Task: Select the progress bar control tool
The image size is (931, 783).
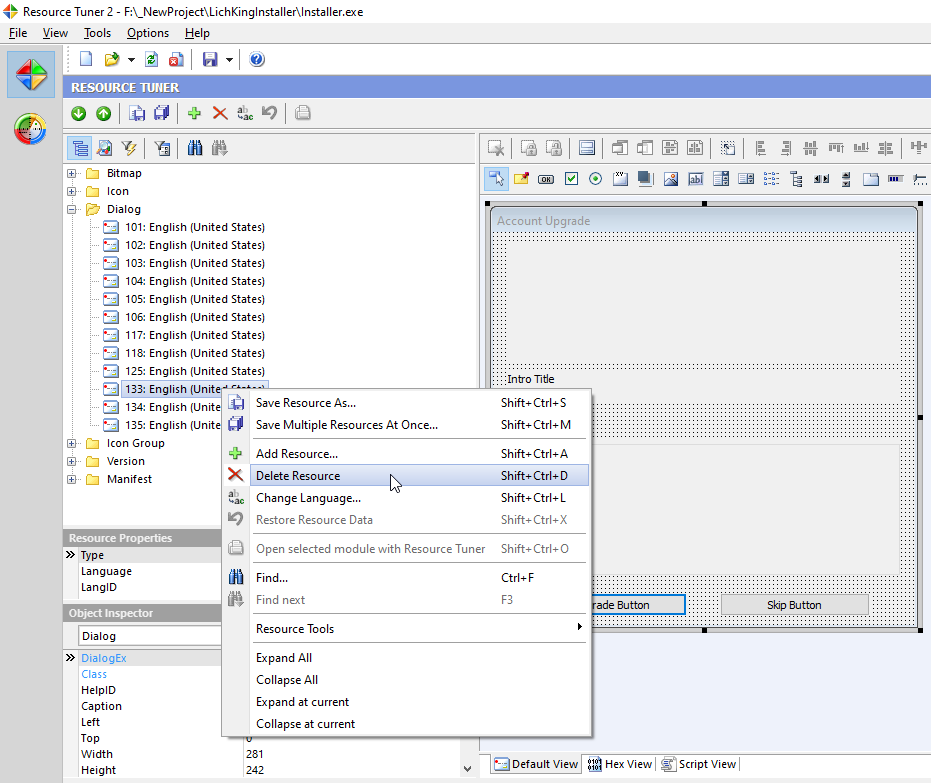Action: pyautogui.click(x=895, y=179)
